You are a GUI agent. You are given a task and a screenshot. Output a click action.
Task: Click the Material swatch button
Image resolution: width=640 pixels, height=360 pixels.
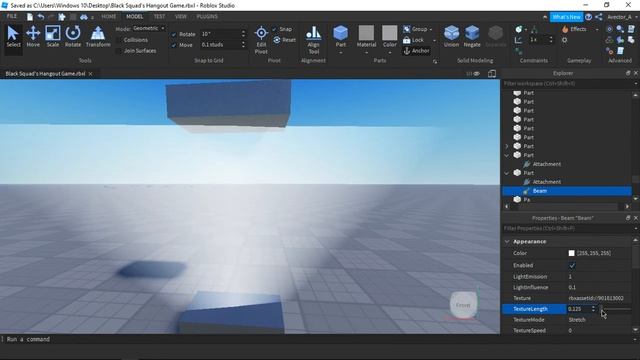coord(366,33)
